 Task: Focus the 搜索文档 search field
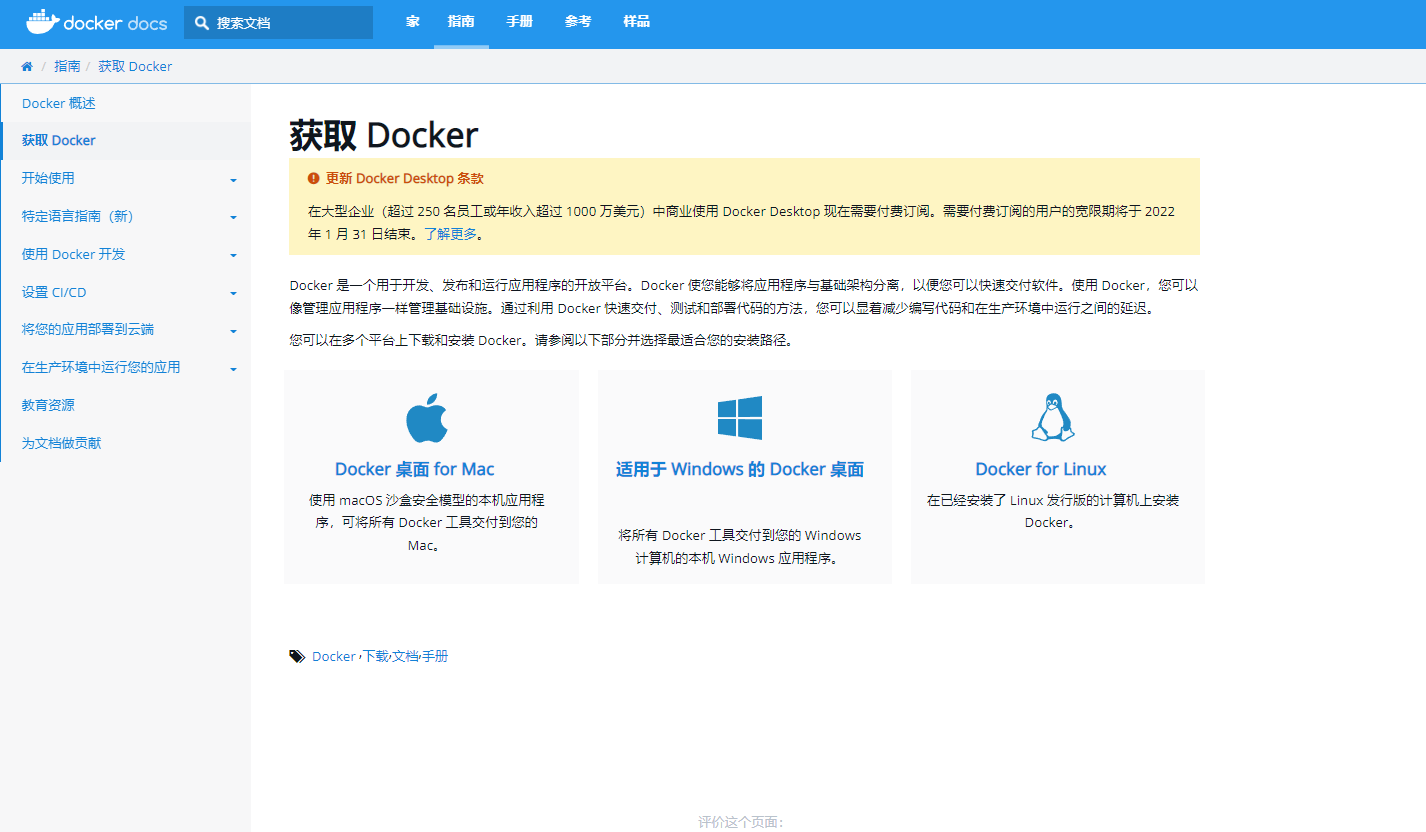(x=278, y=22)
